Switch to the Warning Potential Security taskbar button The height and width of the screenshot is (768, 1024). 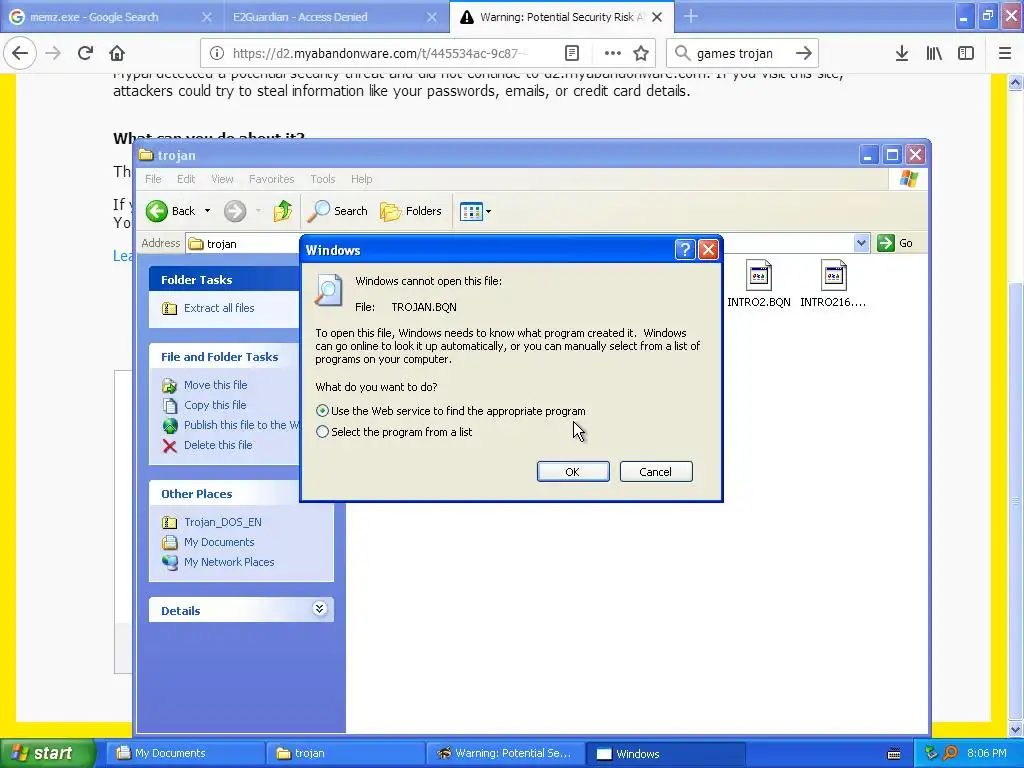pyautogui.click(x=505, y=753)
